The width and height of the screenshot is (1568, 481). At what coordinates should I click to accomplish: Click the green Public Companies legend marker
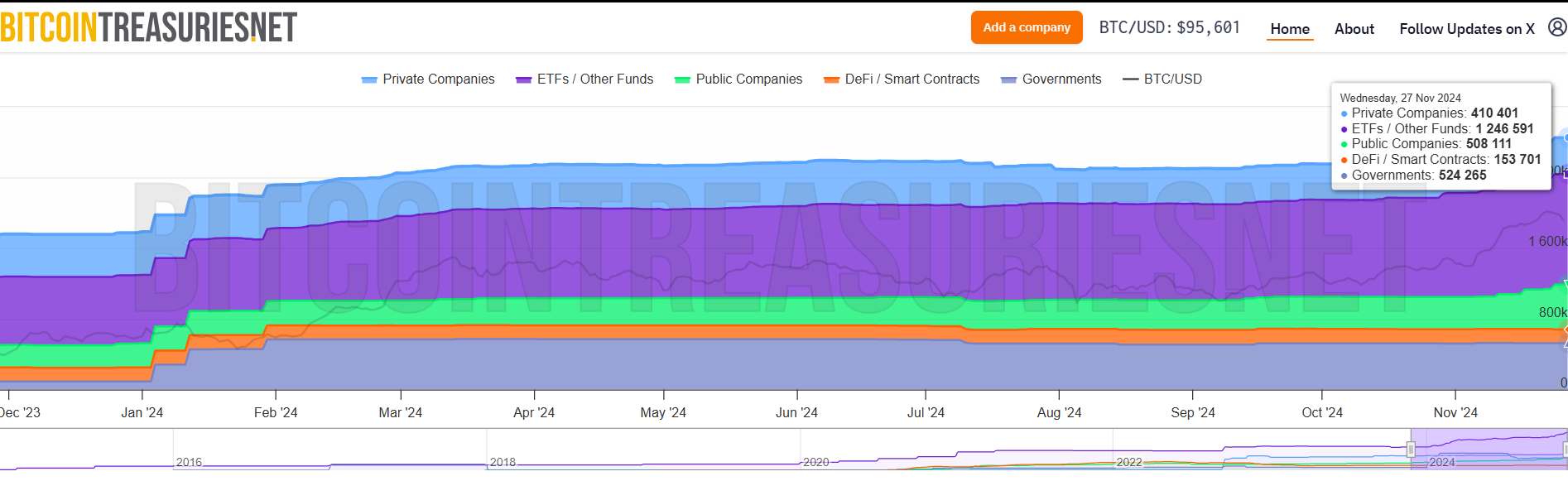[x=682, y=80]
